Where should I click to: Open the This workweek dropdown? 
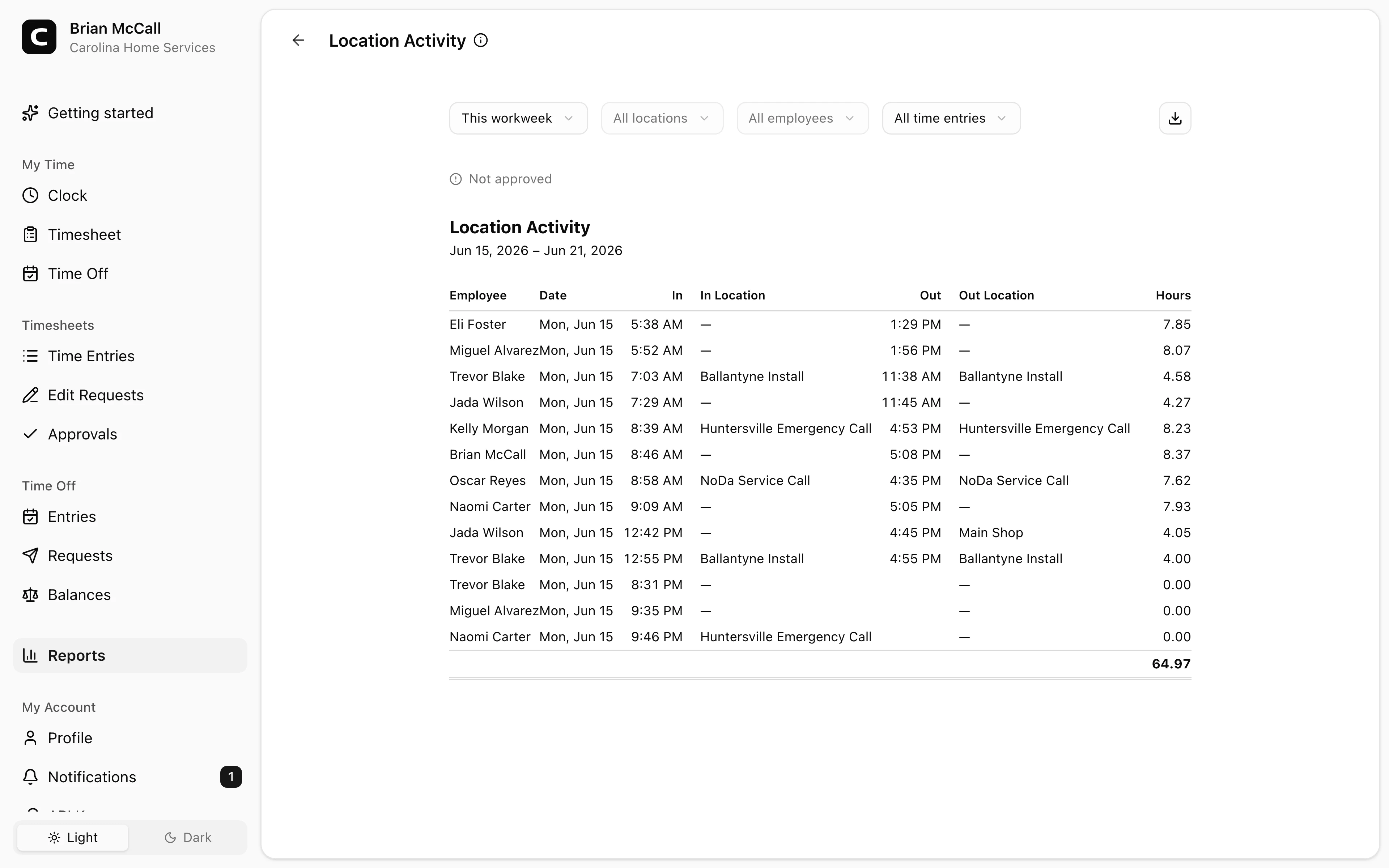[518, 118]
